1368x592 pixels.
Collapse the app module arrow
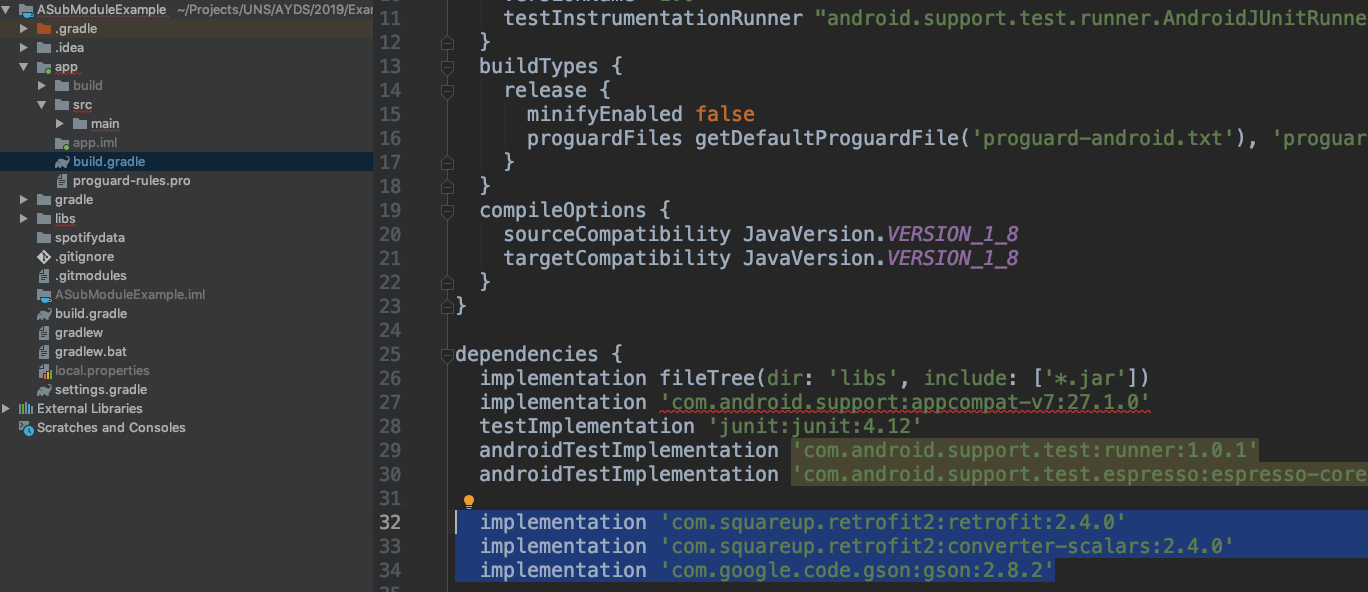click(24, 67)
